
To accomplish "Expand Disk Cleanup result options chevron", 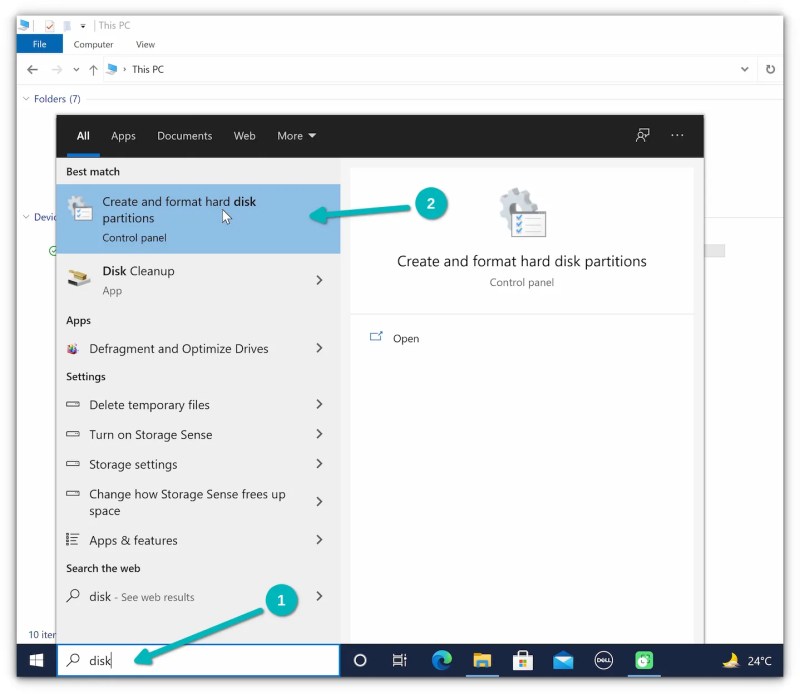I will pyautogui.click(x=319, y=280).
